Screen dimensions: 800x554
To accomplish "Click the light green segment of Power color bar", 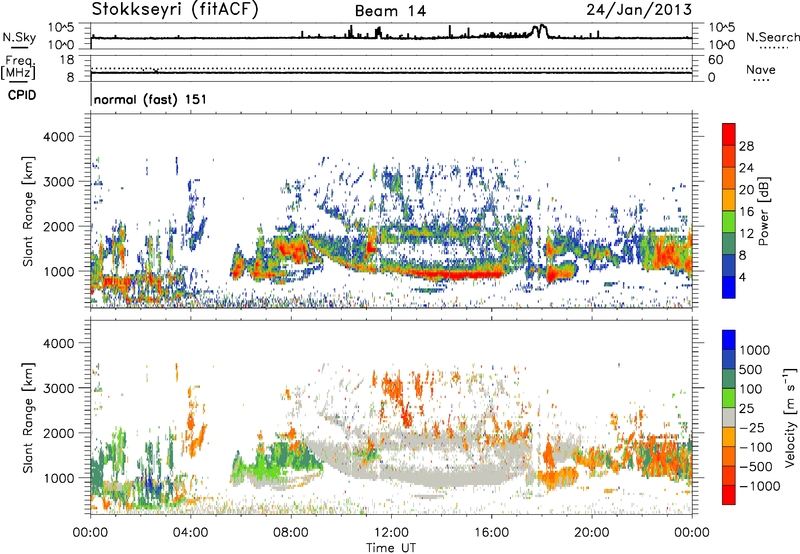I will [x=729, y=222].
